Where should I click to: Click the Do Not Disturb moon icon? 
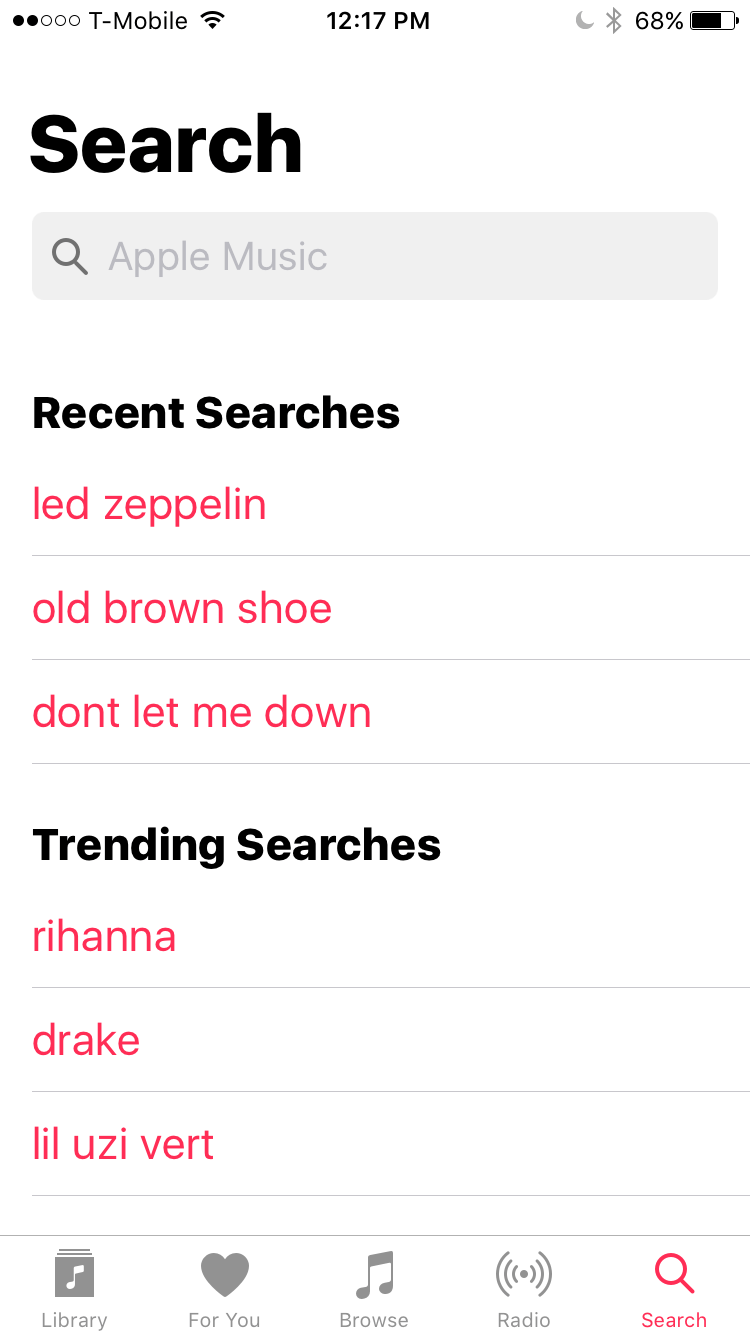(584, 19)
